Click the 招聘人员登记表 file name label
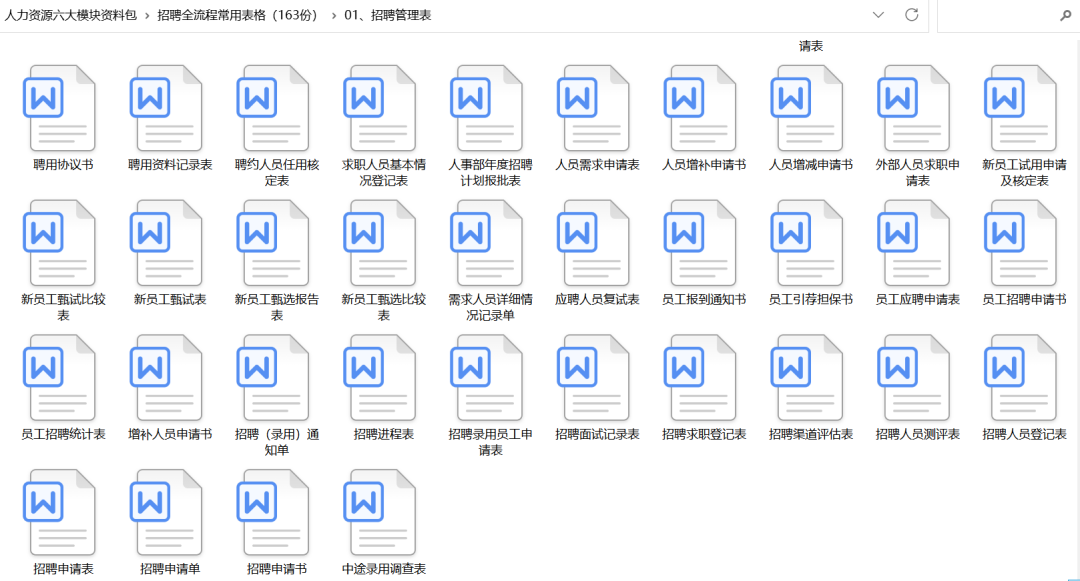This screenshot has width=1080, height=581. [1024, 434]
